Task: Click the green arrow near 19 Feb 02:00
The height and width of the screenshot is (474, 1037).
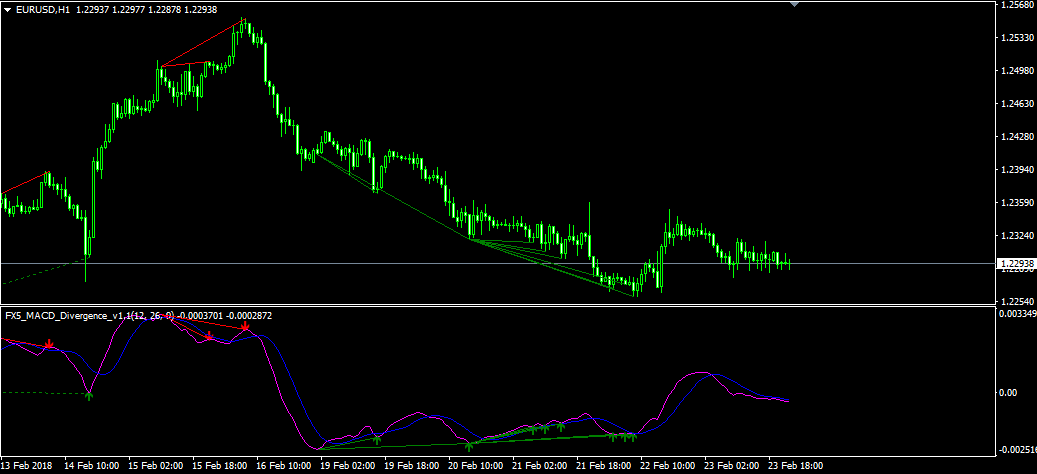Action: pyautogui.click(x=376, y=438)
